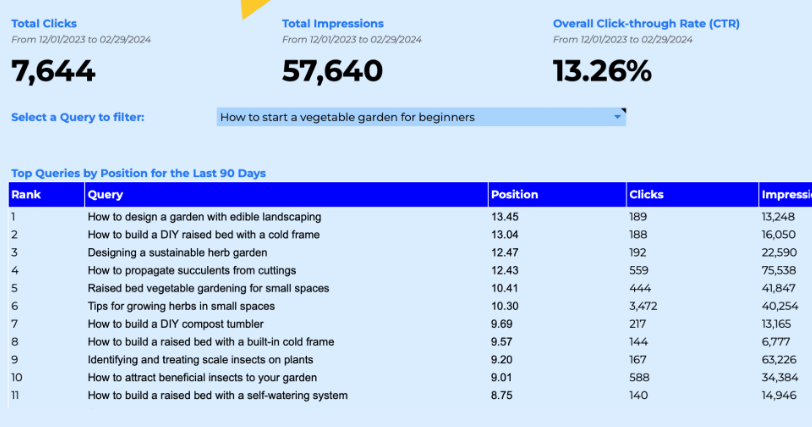Click the 57,640 impressions value
This screenshot has width=812, height=427.
pos(332,71)
